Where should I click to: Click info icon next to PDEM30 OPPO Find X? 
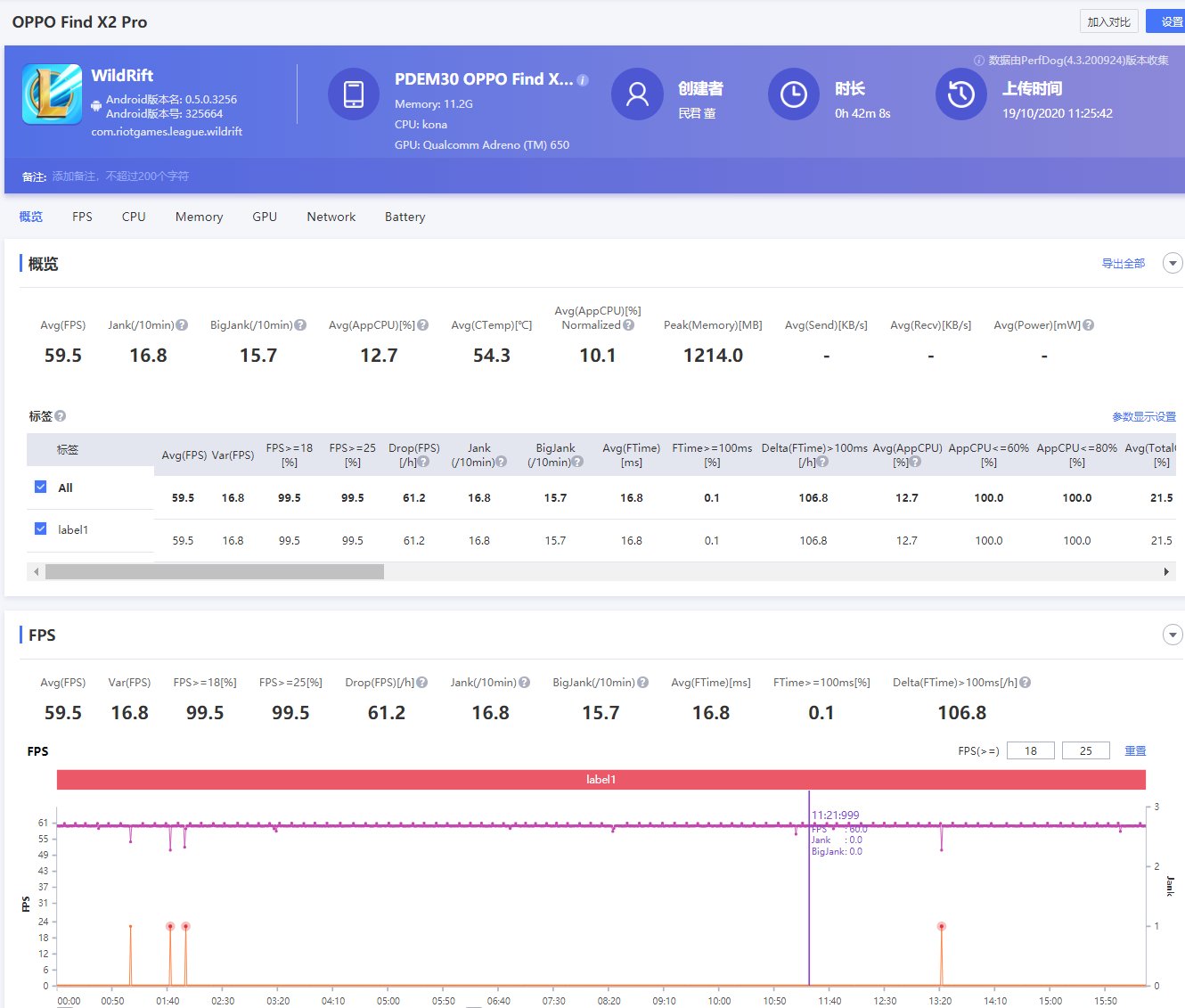583,79
